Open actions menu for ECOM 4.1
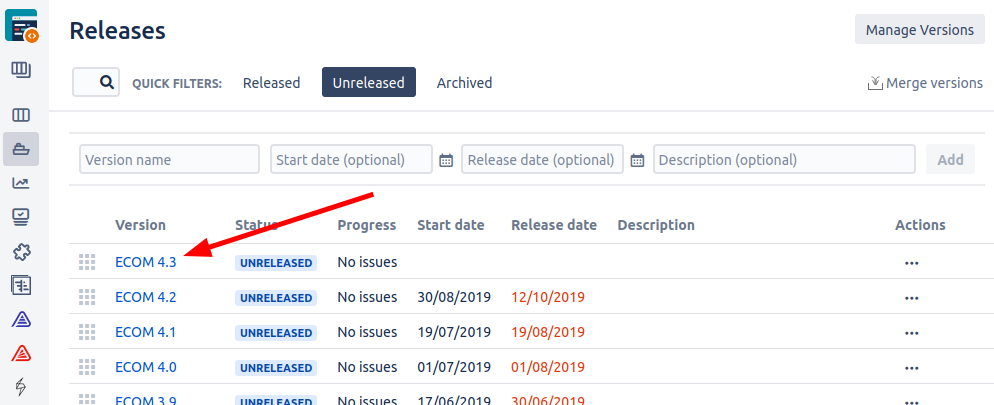The width and height of the screenshot is (994, 405). pyautogui.click(x=910, y=333)
